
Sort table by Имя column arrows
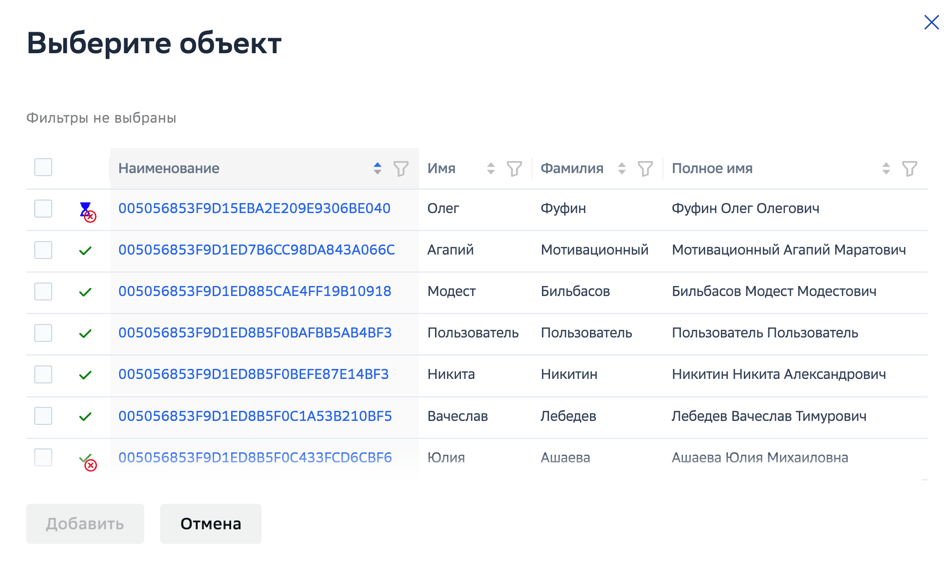point(491,168)
